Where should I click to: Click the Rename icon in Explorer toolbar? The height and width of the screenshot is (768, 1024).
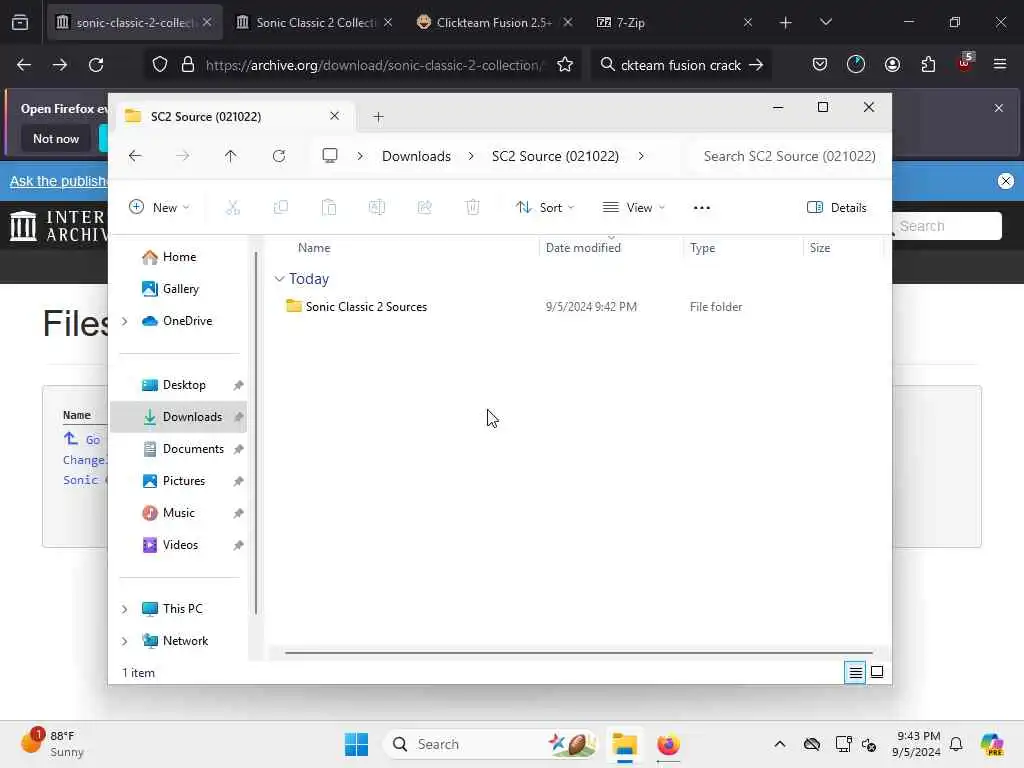(377, 208)
